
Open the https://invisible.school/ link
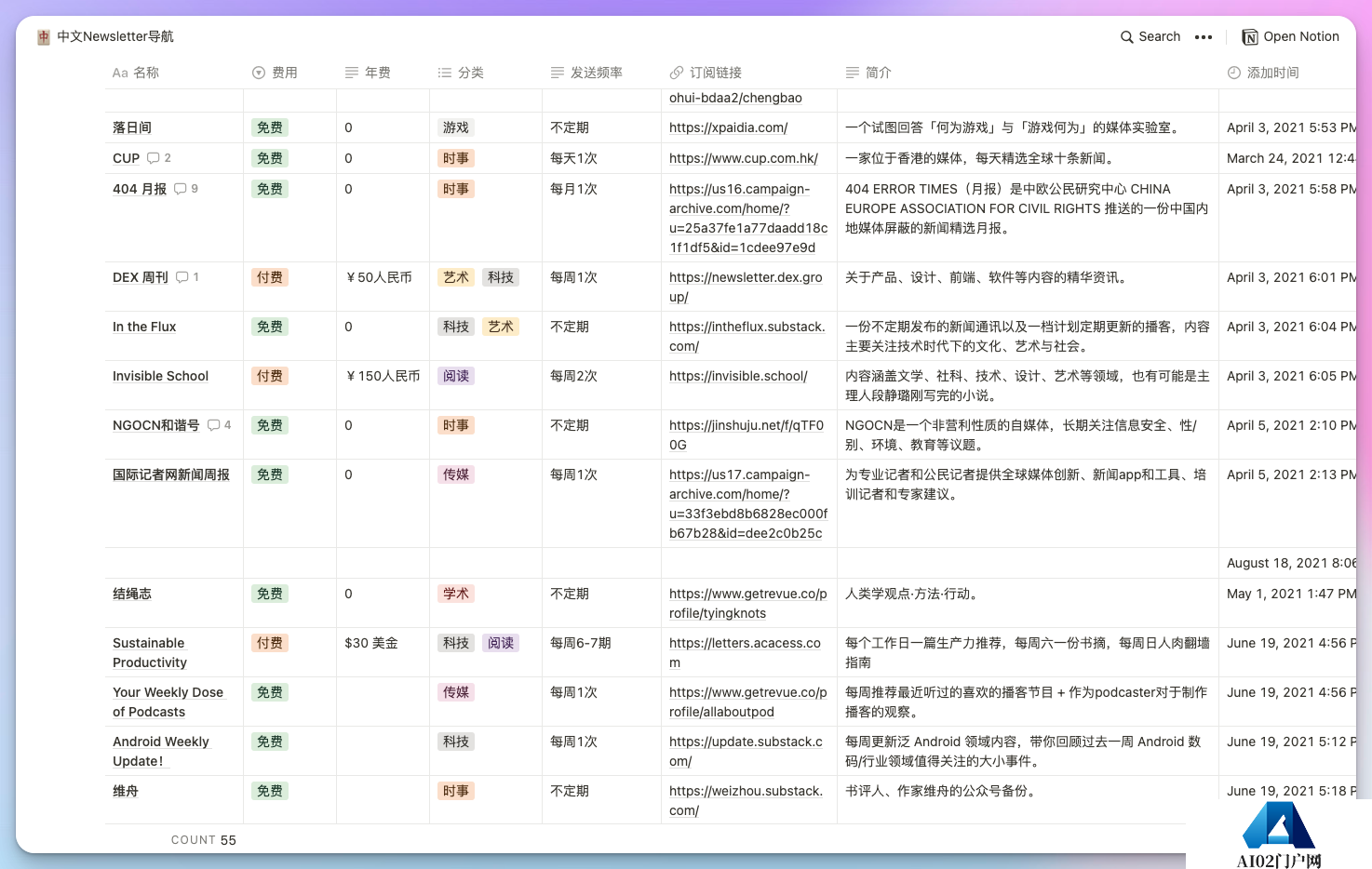click(738, 377)
